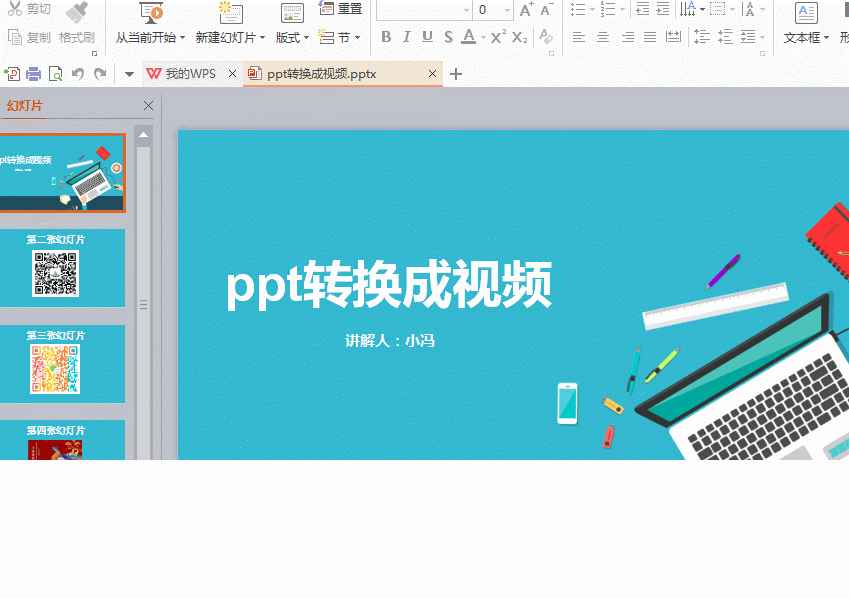Click the Undo arrow icon
Viewport: 849px width, 598px height.
(78, 74)
